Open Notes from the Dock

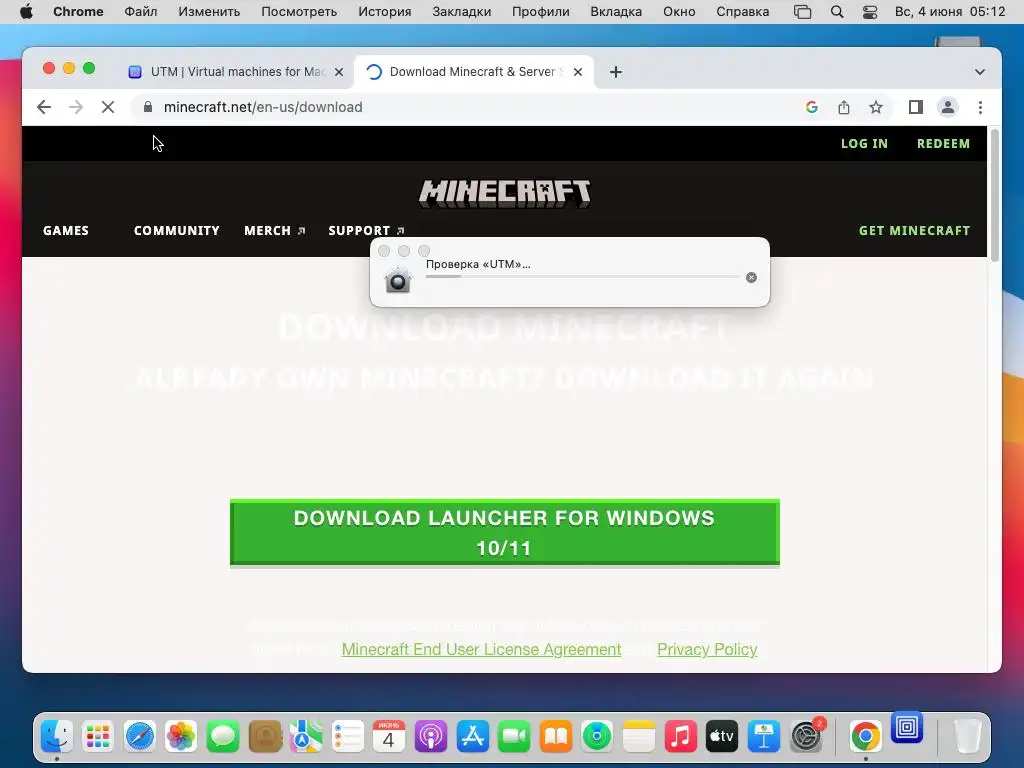coord(639,737)
